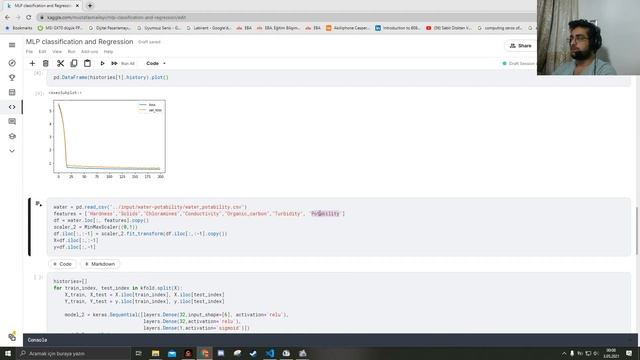Open Task View on the taskbar

(138, 353)
